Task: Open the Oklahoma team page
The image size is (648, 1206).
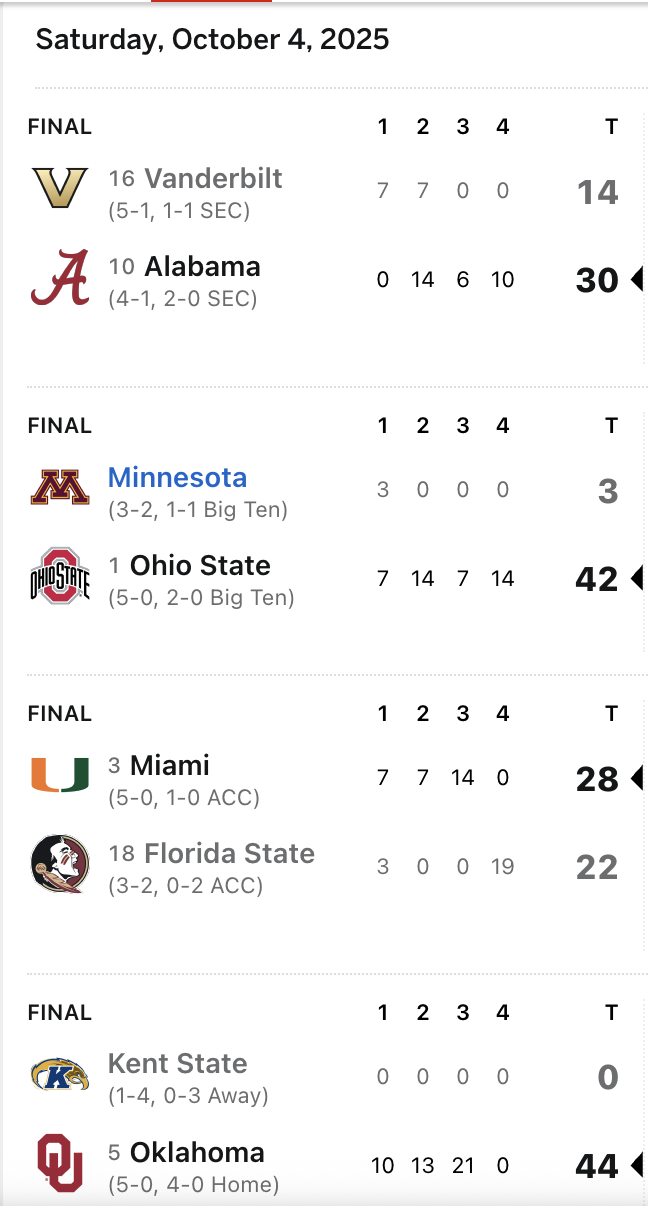Action: 197,1153
